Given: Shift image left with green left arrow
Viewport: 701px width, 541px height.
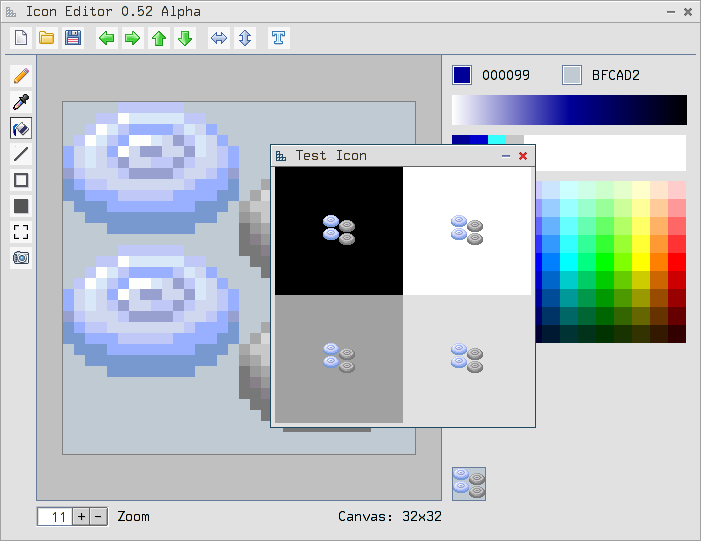Looking at the screenshot, I should tap(106, 38).
